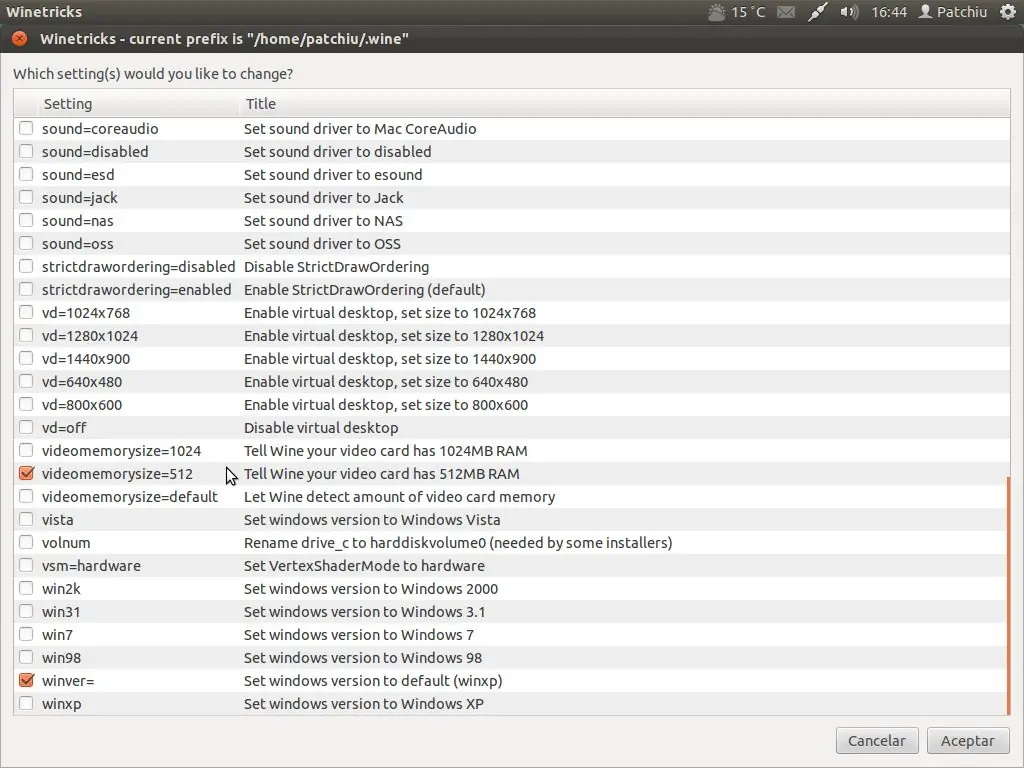
Task: Check the winxp checkbox
Action: 26,703
